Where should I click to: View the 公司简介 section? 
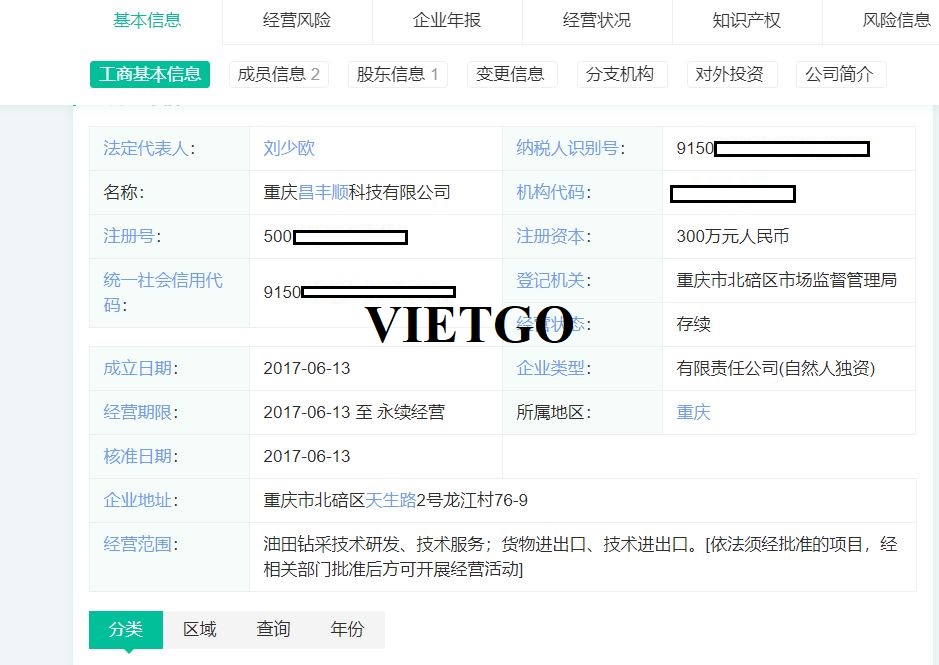click(x=841, y=74)
